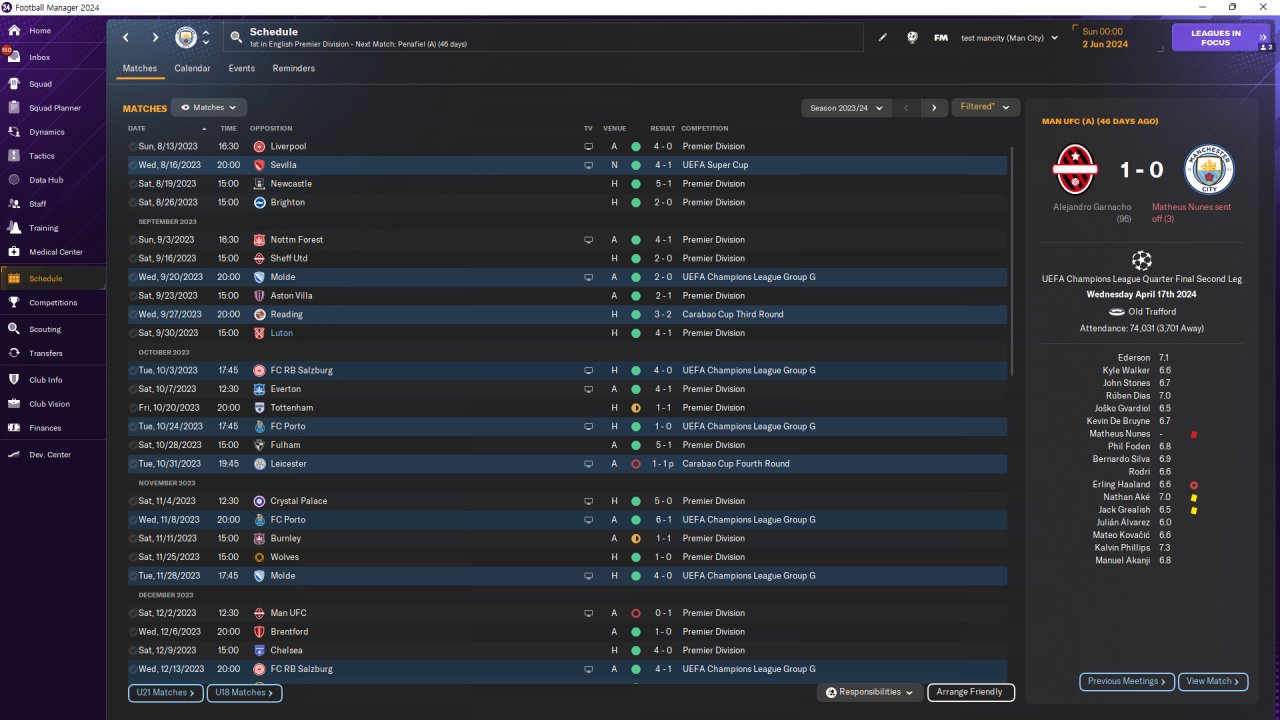Tick the checkbox on the Nottm Forest row
1280x720 pixels.
coord(133,240)
